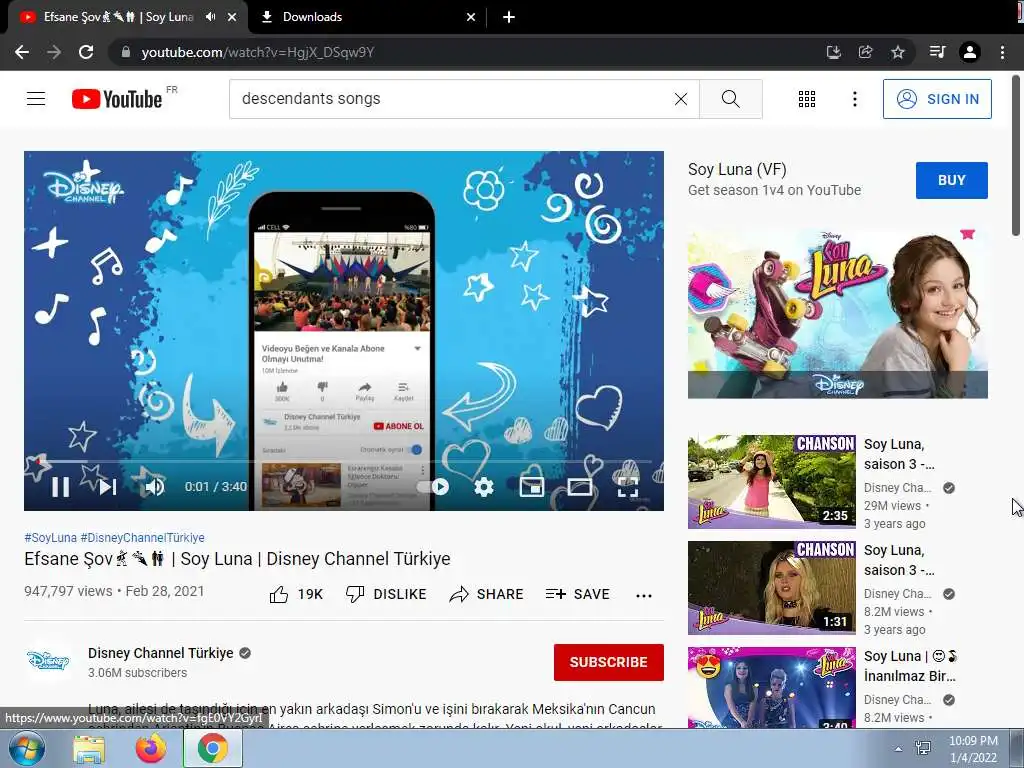
Task: Go to YouTube home via logo
Action: point(117,99)
